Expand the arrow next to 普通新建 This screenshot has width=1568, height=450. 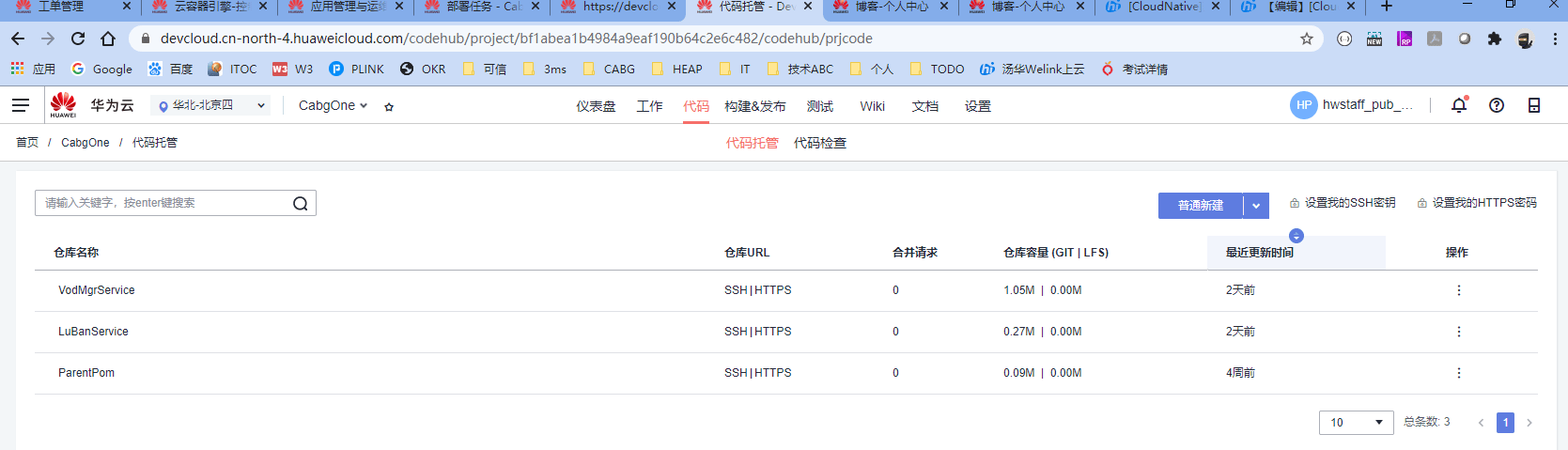click(1256, 206)
